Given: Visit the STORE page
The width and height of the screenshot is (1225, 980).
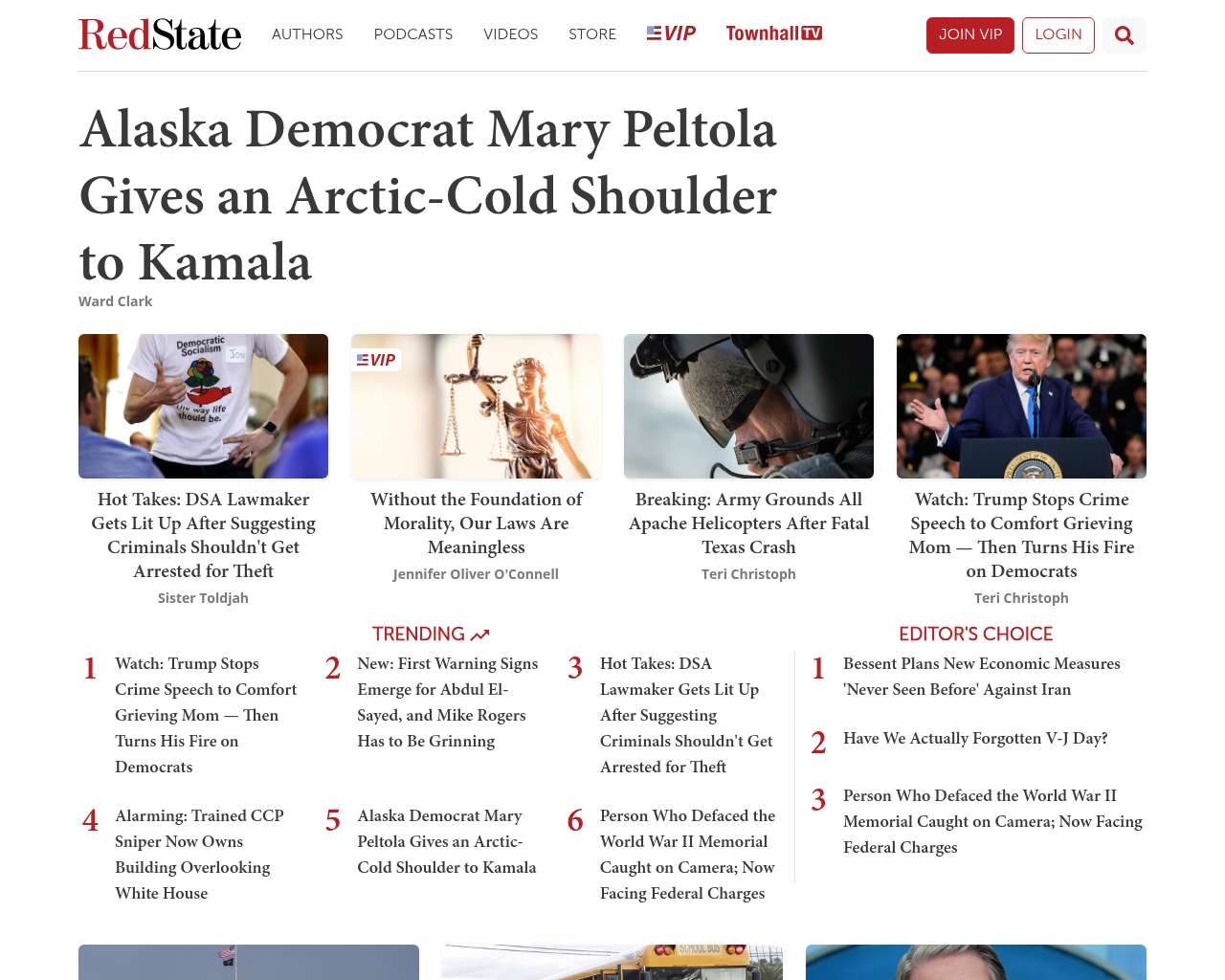Looking at the screenshot, I should click(x=592, y=34).
